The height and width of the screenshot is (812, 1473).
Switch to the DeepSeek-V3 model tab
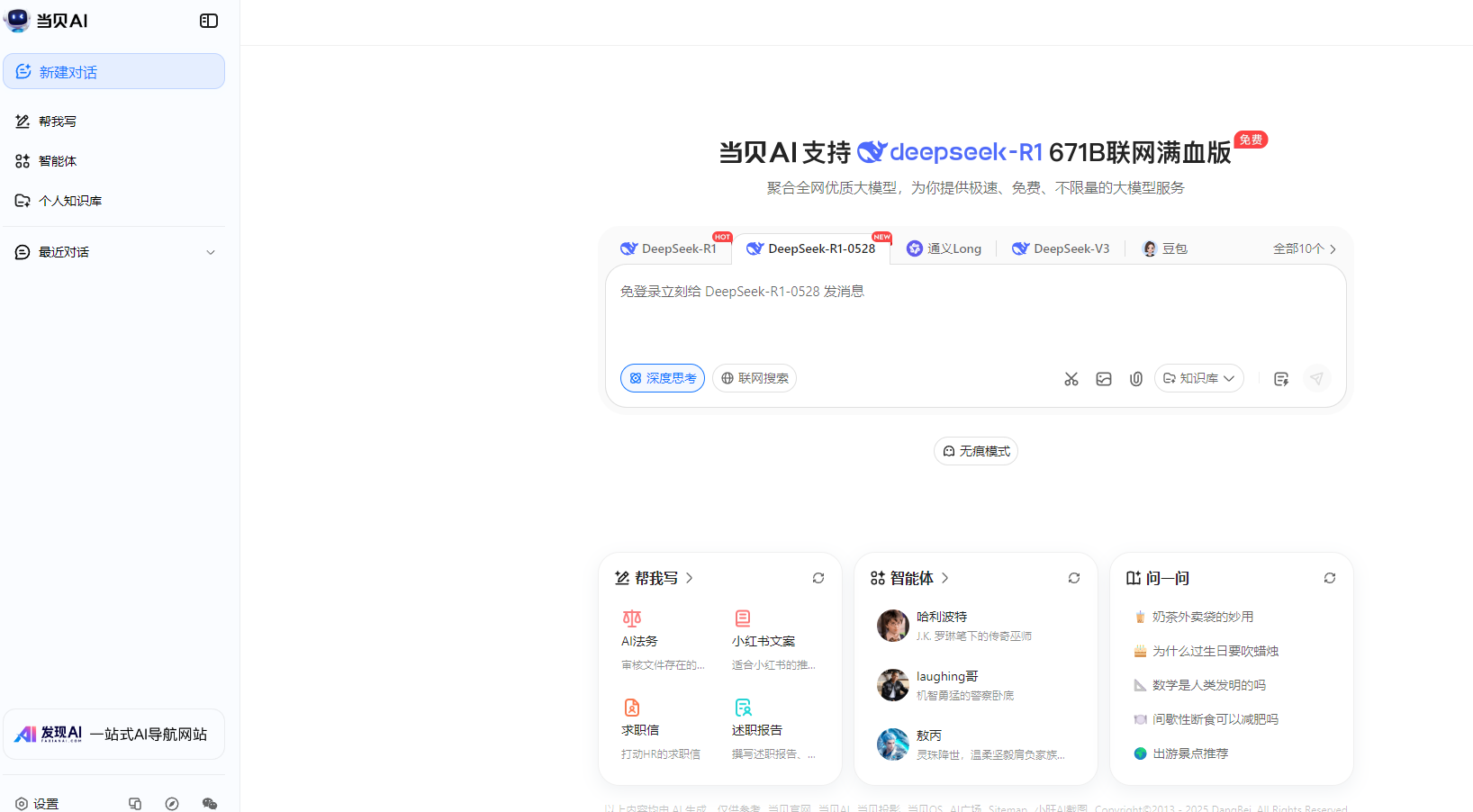tap(1061, 248)
